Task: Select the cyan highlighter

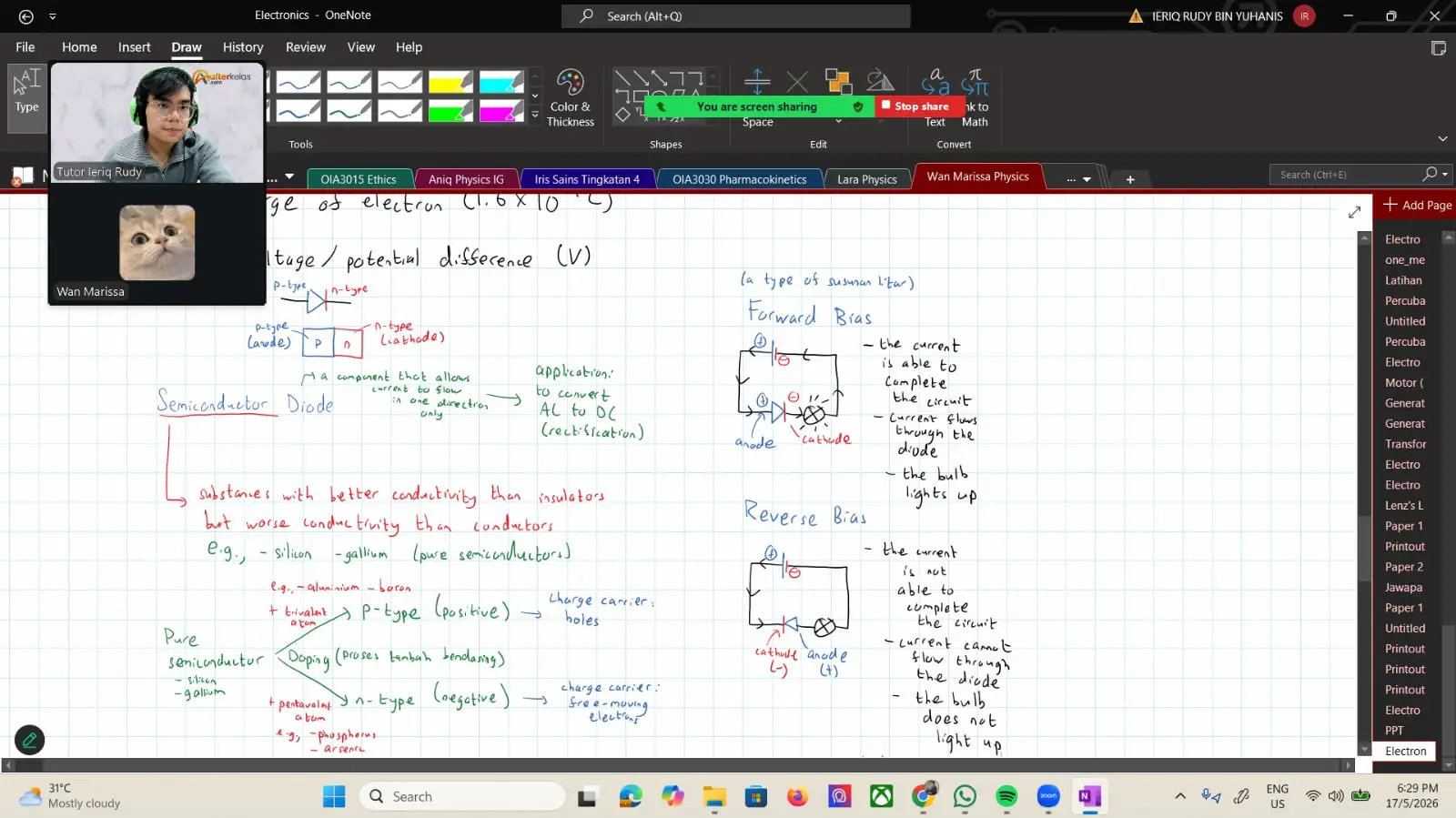Action: click(501, 83)
